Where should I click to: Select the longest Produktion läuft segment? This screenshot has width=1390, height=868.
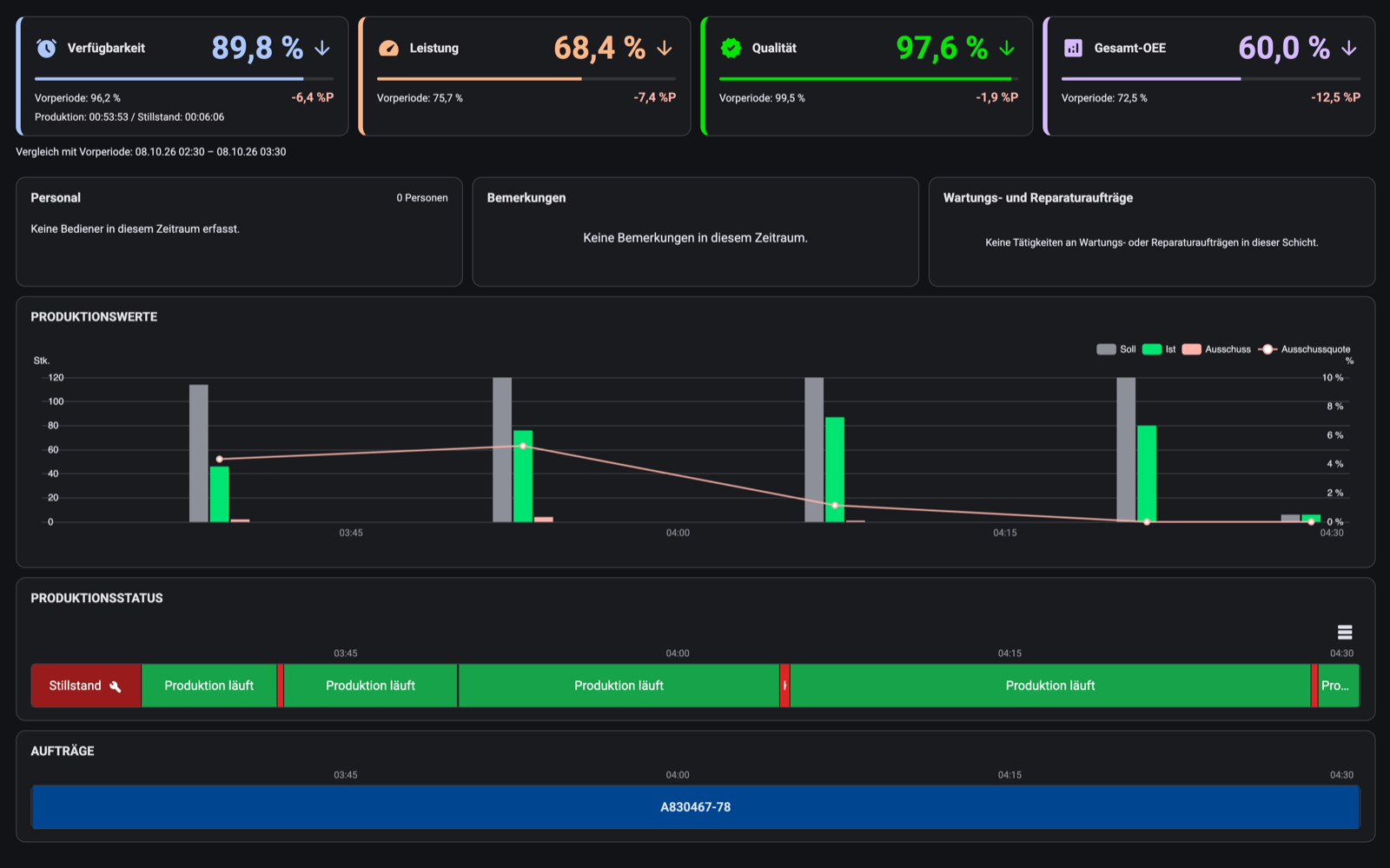(x=1050, y=686)
